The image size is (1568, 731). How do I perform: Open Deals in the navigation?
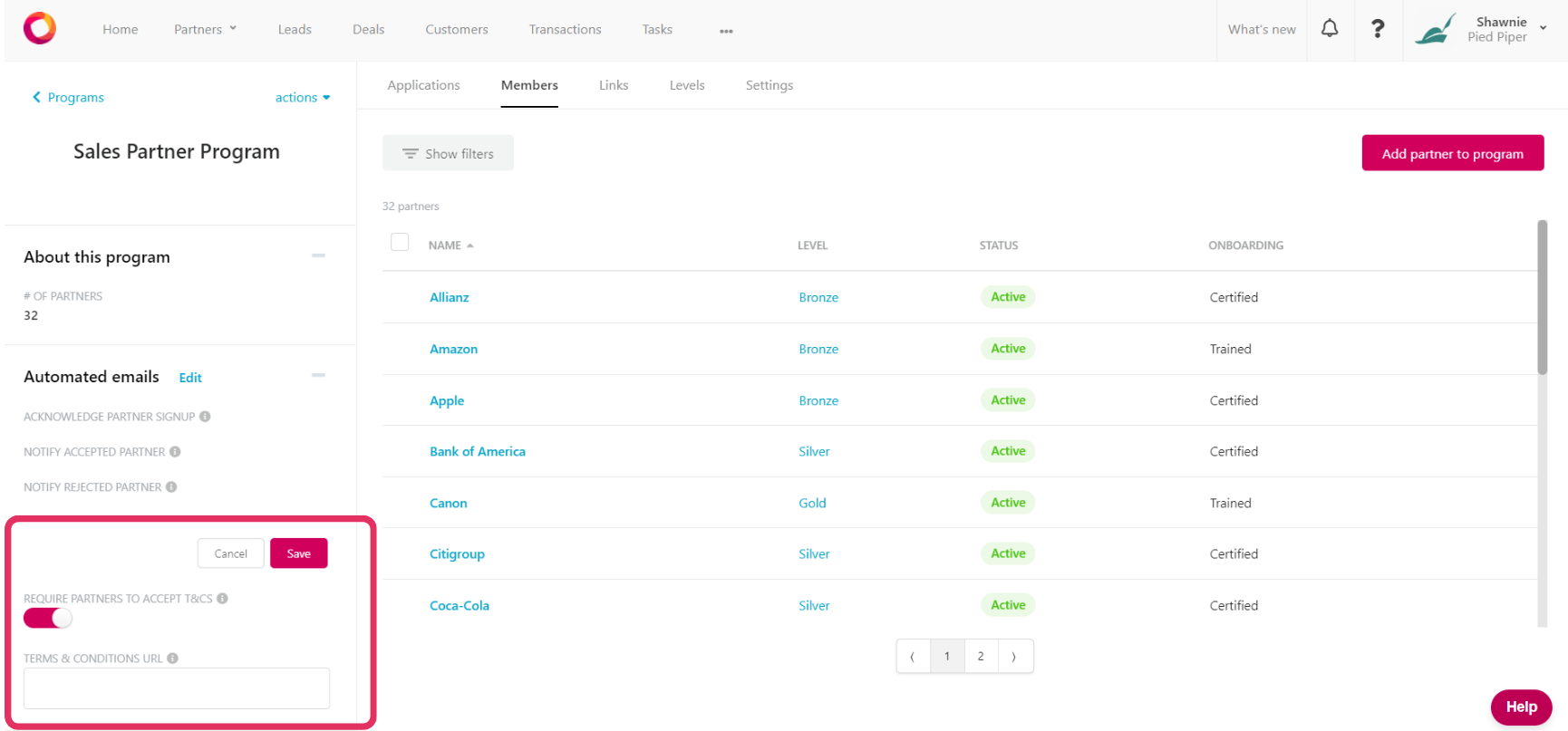pos(369,30)
